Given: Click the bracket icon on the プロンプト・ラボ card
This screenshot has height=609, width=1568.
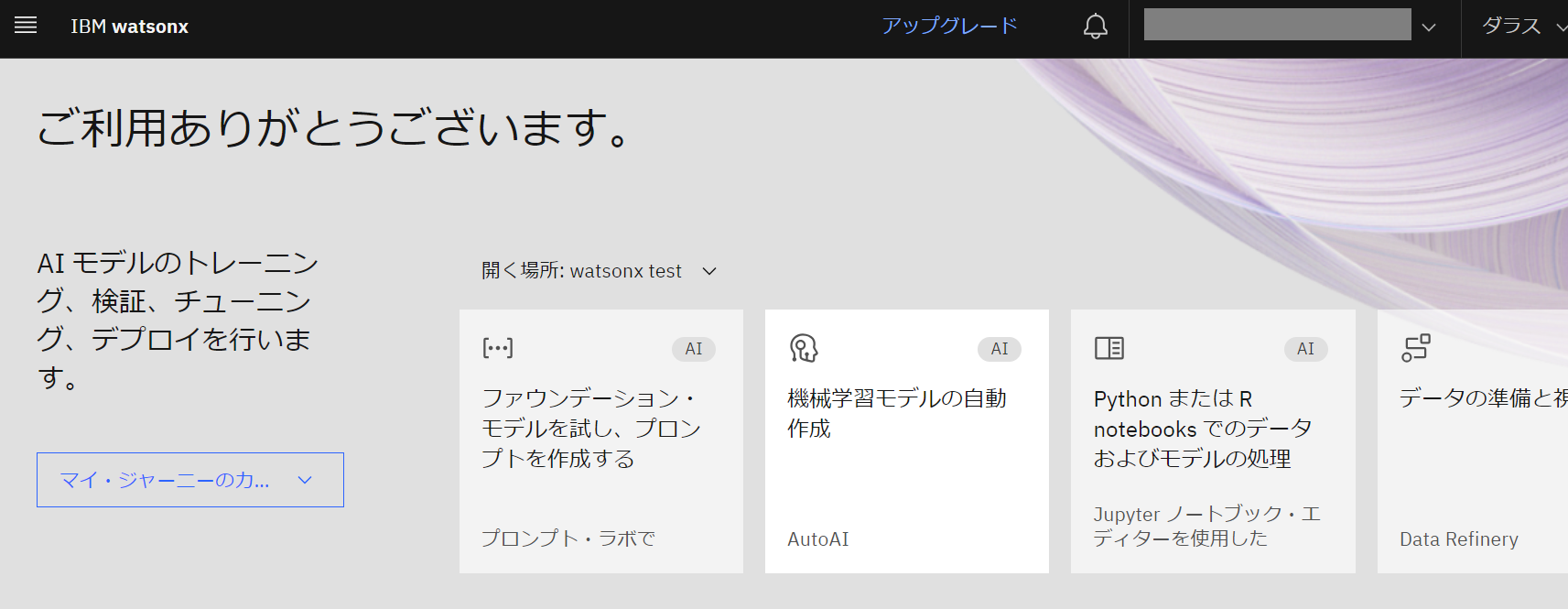Looking at the screenshot, I should point(497,348).
